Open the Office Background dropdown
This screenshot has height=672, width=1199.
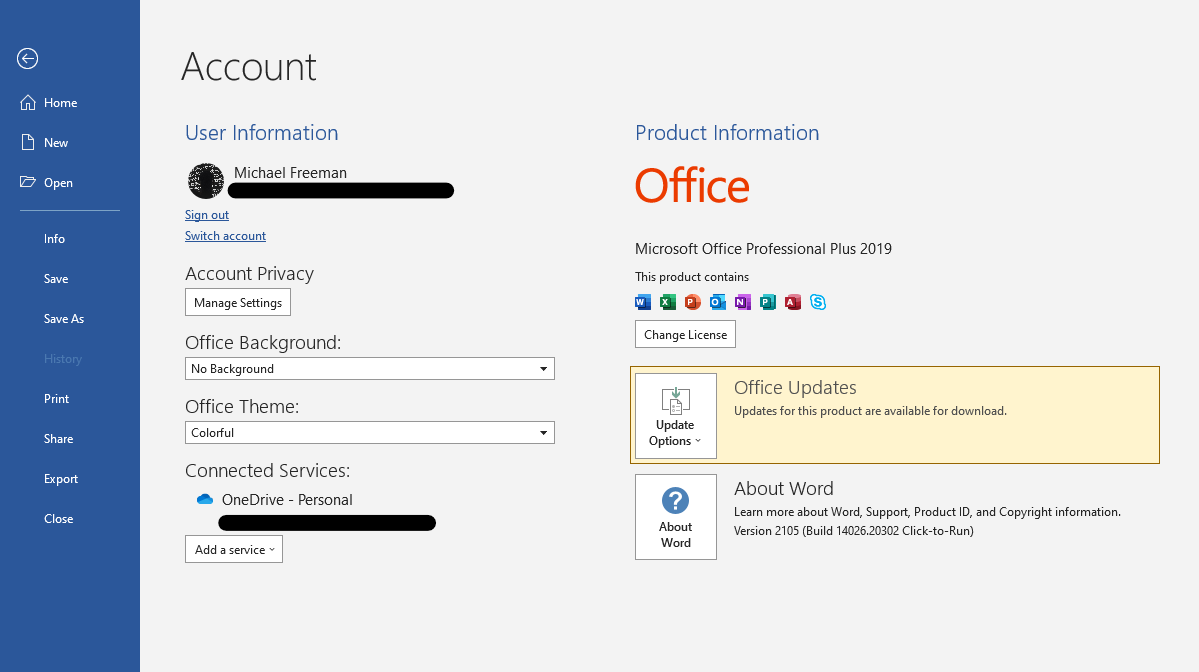pyautogui.click(x=370, y=369)
